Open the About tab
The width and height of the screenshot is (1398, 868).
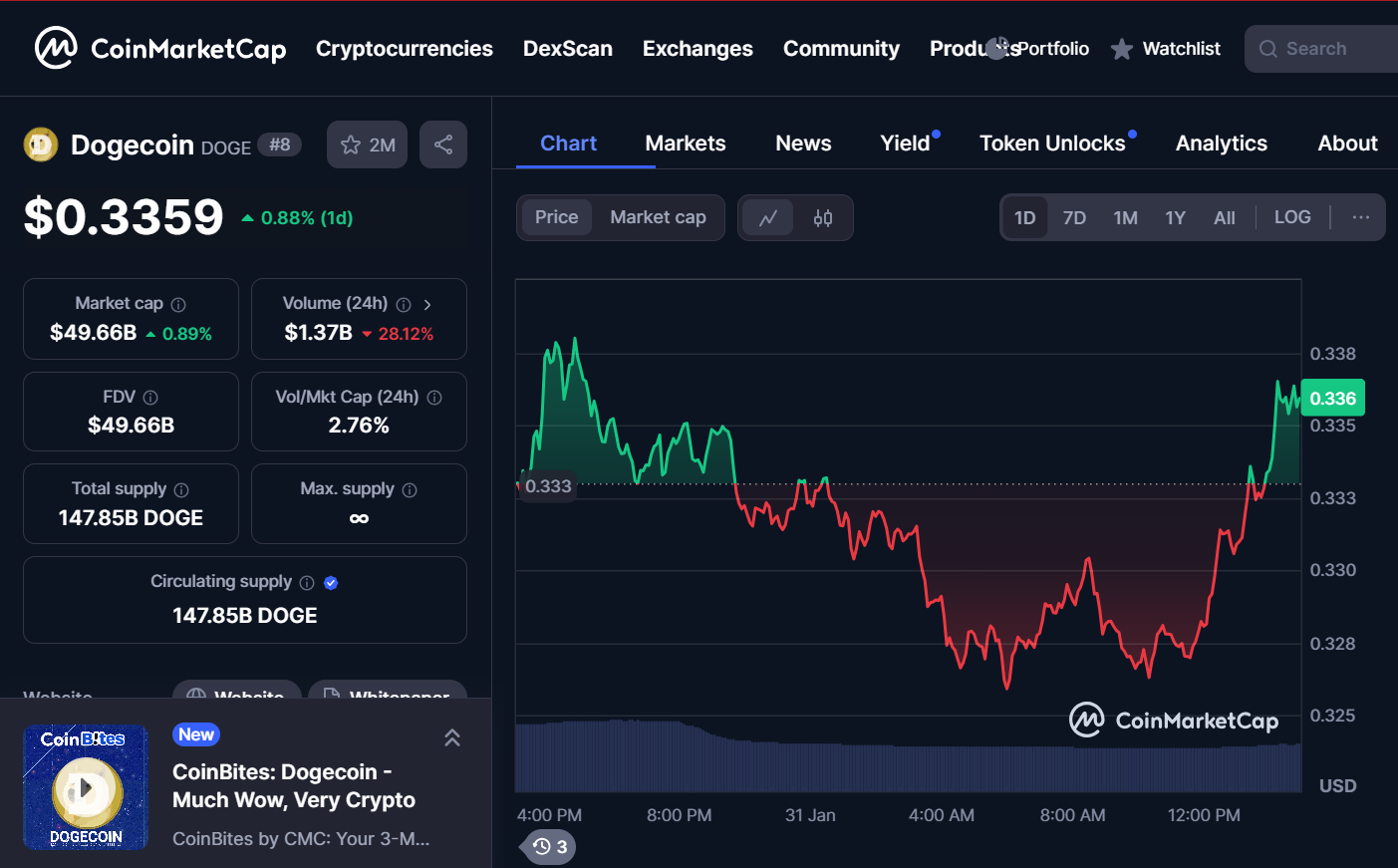(x=1347, y=144)
